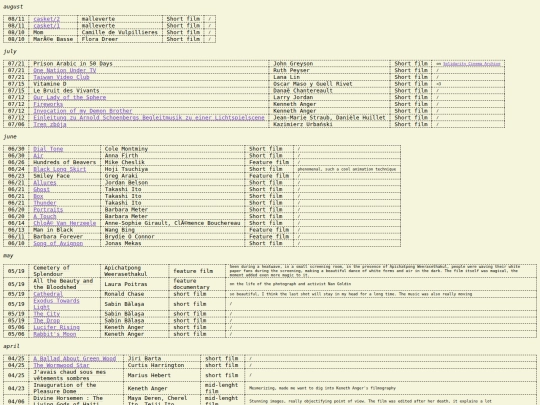Open The Drop film link
Viewport: 540px width, 405px height.
click(x=46, y=320)
